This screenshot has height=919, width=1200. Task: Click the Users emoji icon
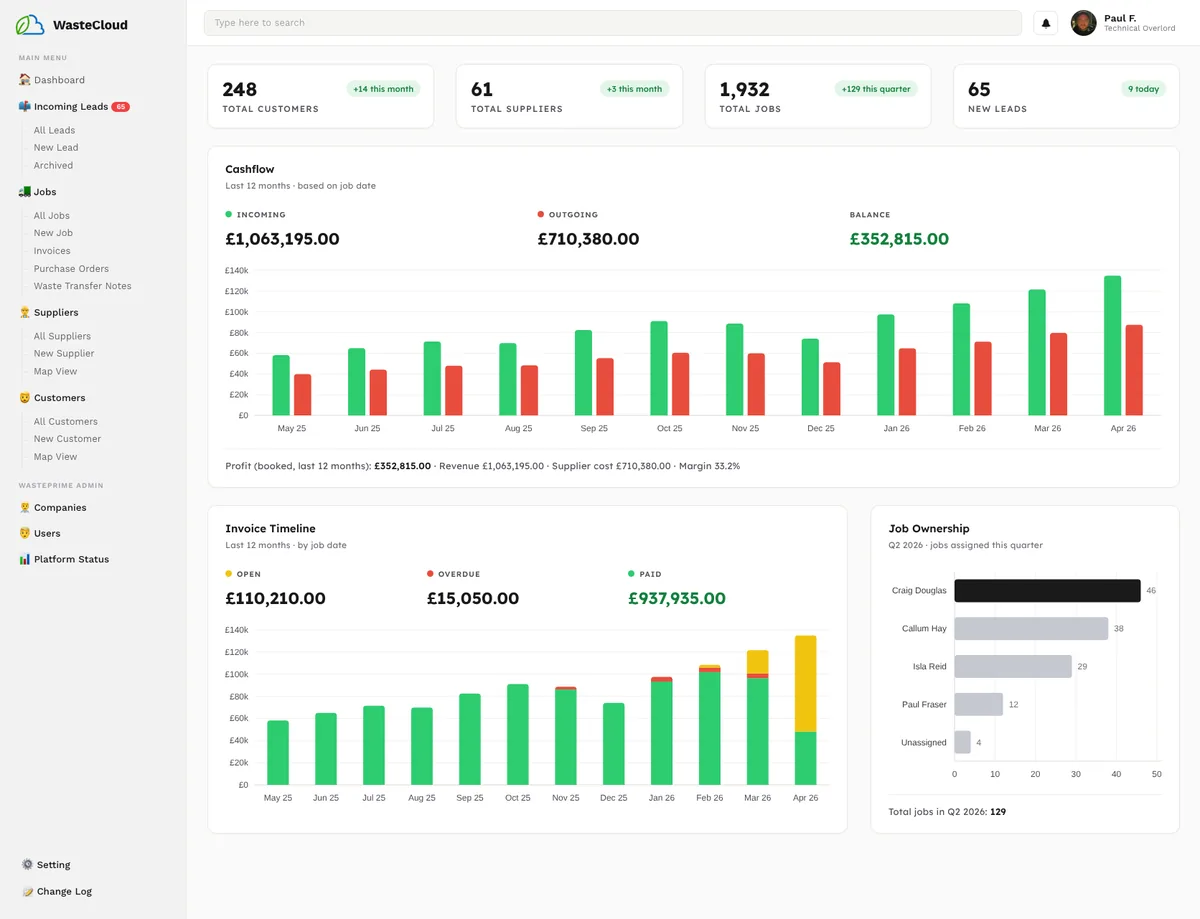(x=25, y=533)
